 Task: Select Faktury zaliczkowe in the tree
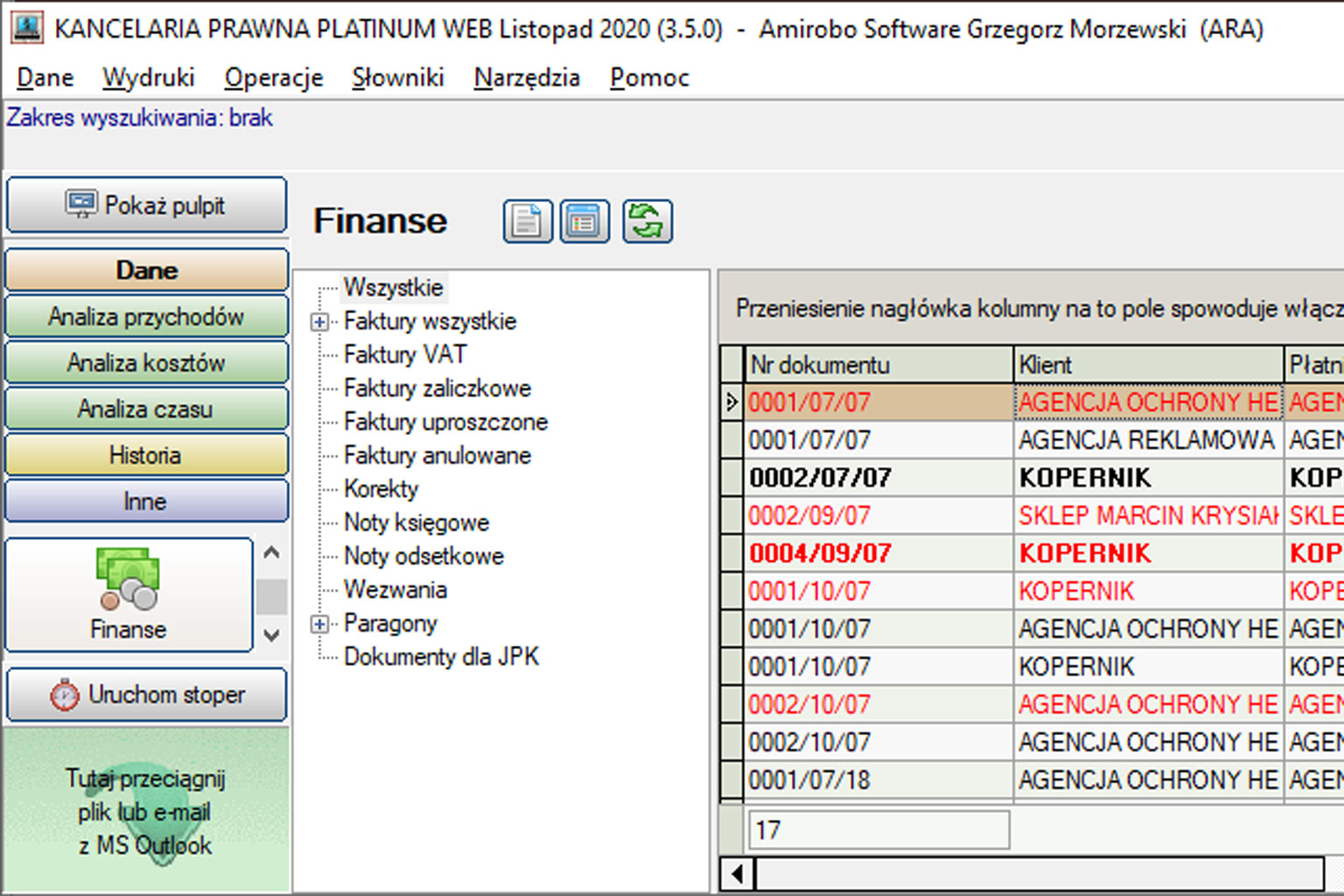437,388
